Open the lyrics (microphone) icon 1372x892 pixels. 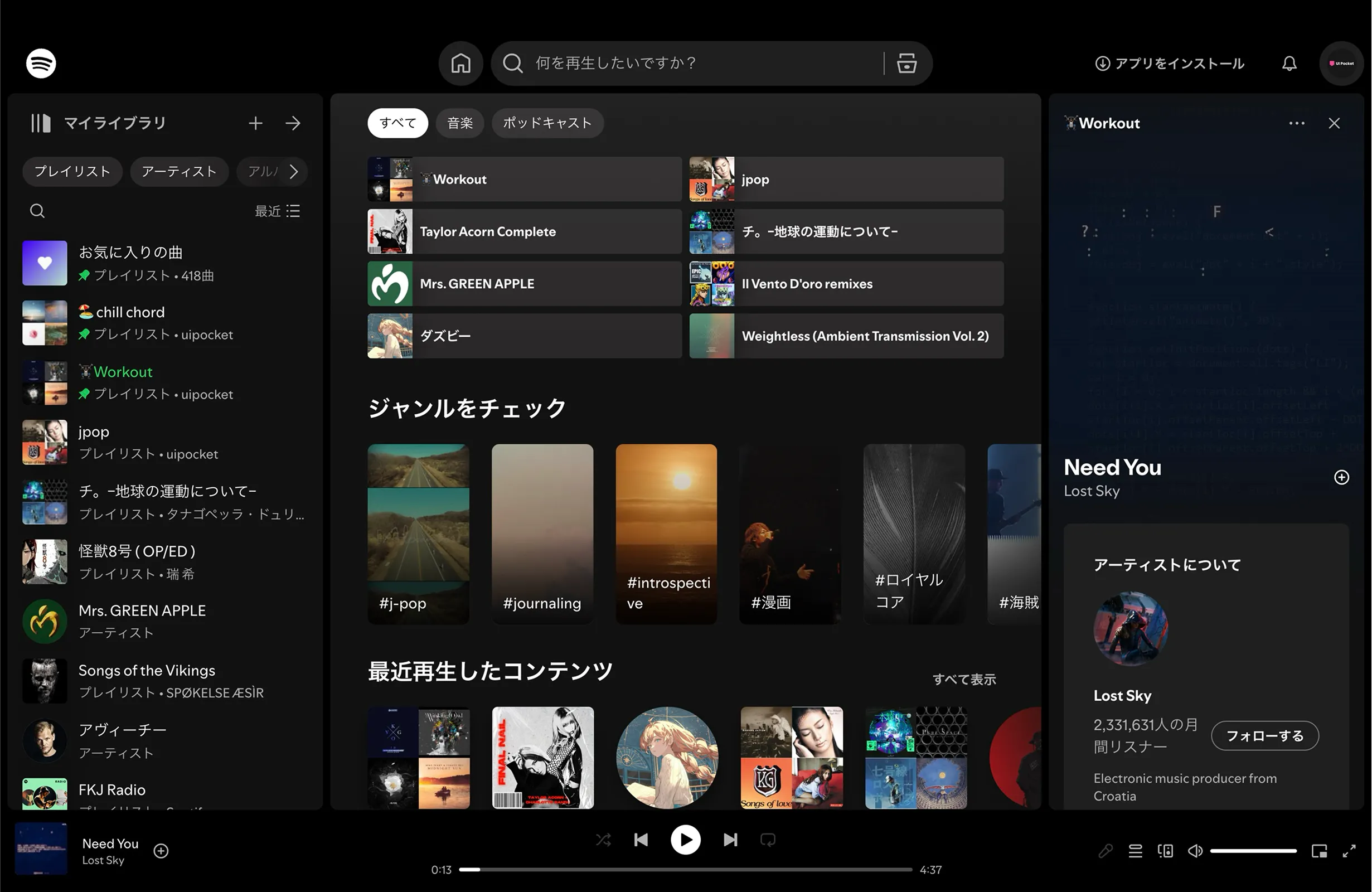coord(1106,851)
